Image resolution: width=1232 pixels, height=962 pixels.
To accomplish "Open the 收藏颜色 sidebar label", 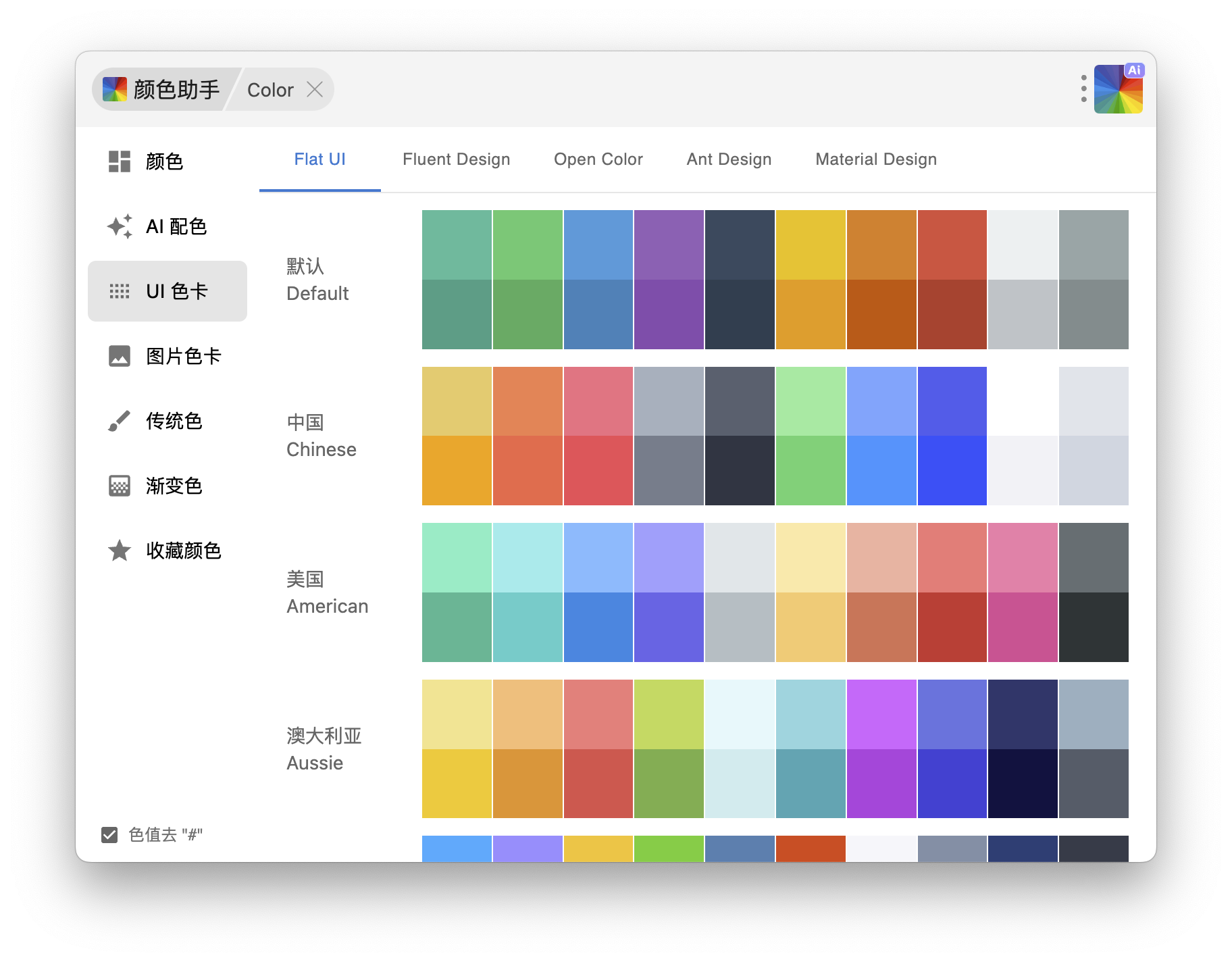I will coord(184,551).
